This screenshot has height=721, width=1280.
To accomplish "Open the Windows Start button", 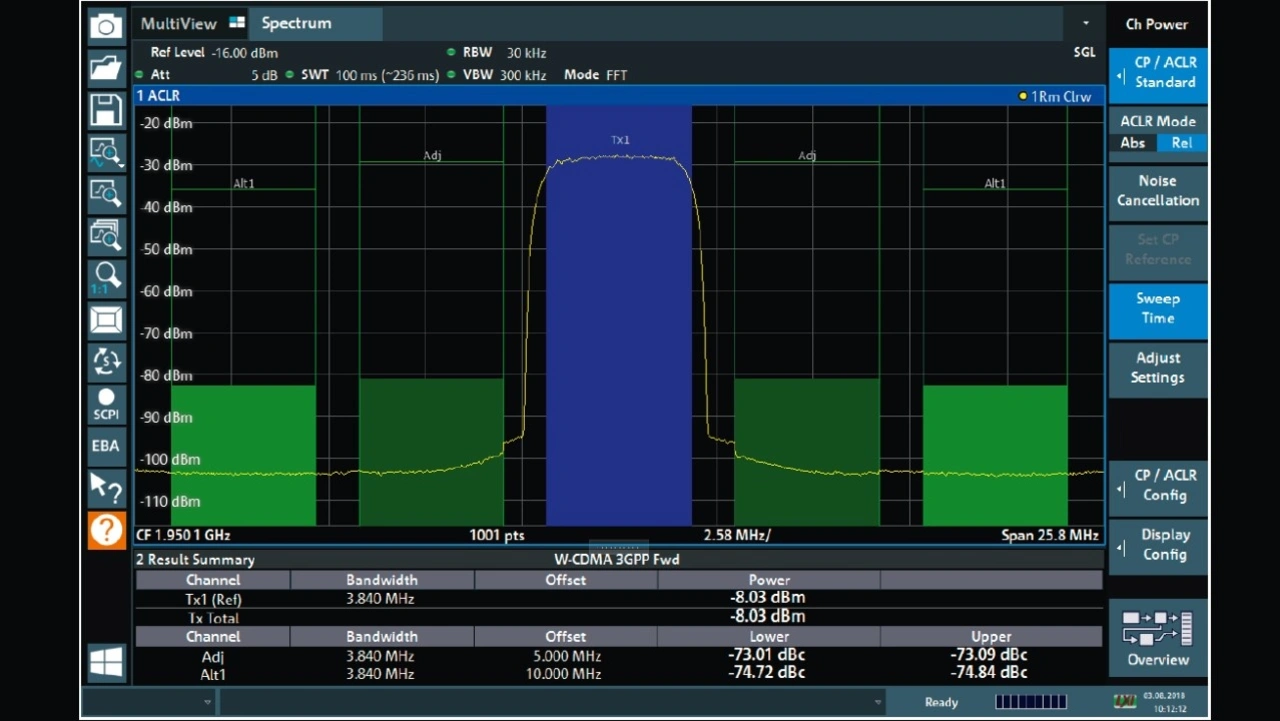I will click(106, 662).
